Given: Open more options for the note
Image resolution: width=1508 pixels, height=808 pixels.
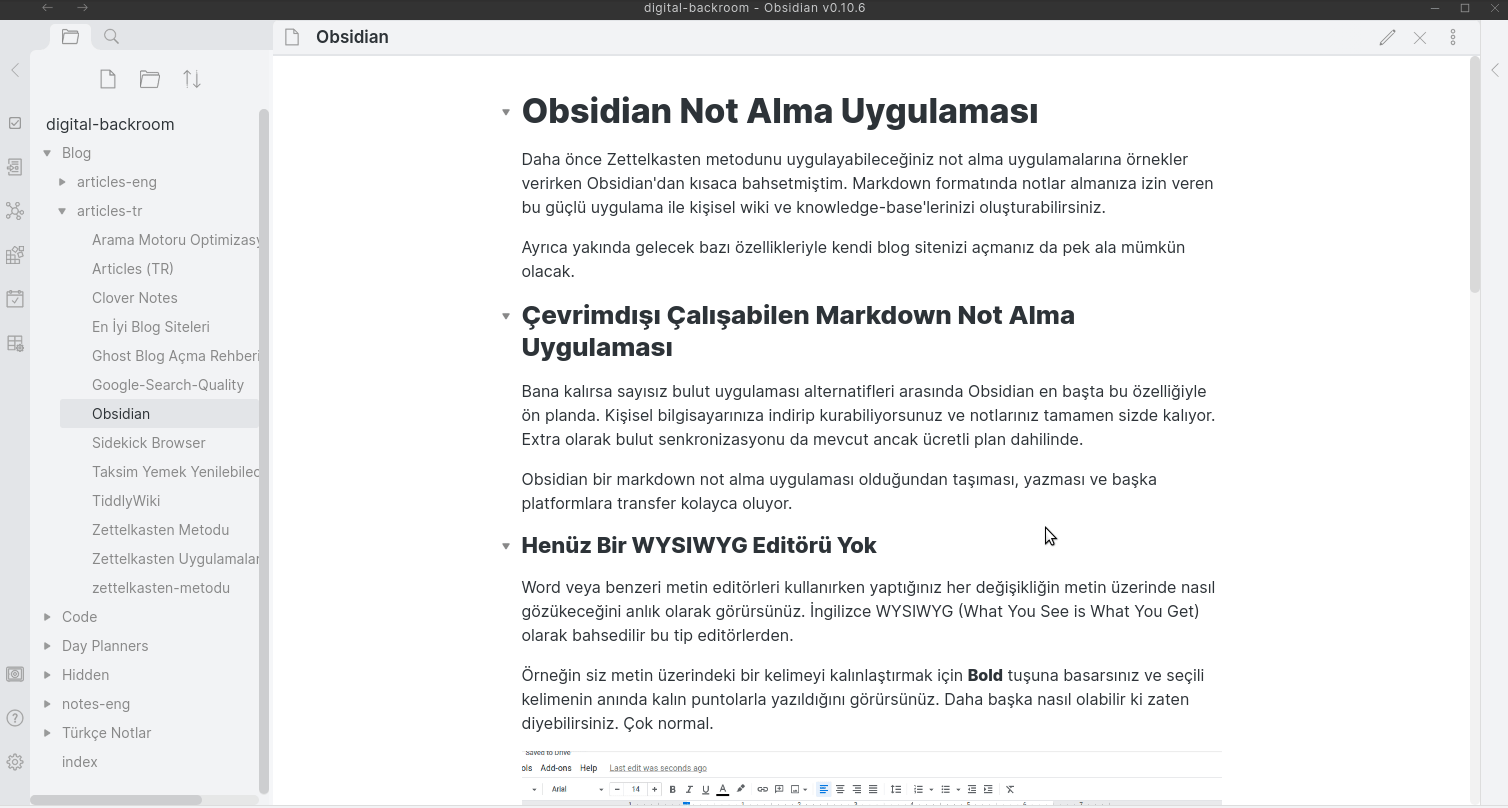Looking at the screenshot, I should [x=1453, y=37].
